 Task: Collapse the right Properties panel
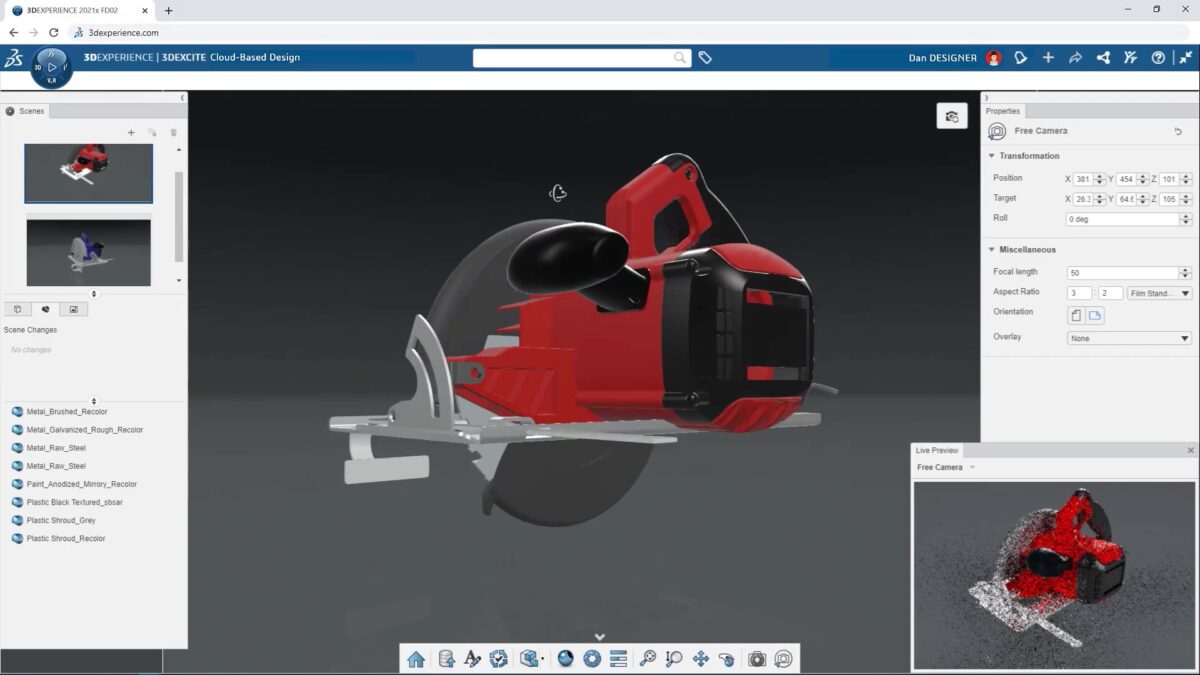(x=987, y=98)
